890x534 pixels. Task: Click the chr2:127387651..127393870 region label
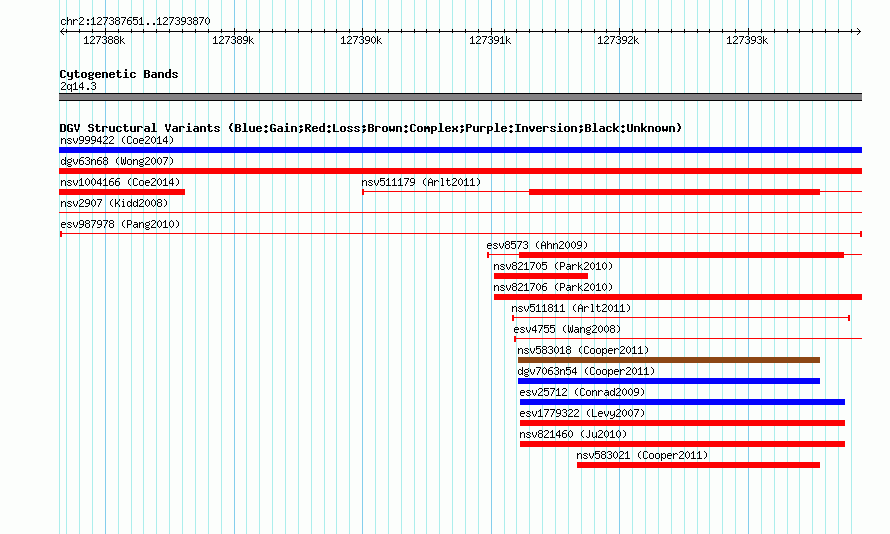pos(135,21)
